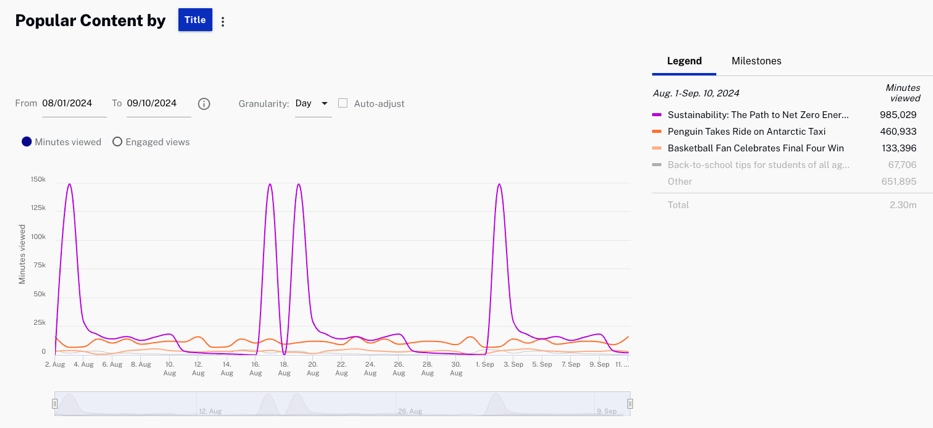Viewport: 933px width, 428px height.
Task: Click the To date field 09/10/2024
Action: click(157, 103)
